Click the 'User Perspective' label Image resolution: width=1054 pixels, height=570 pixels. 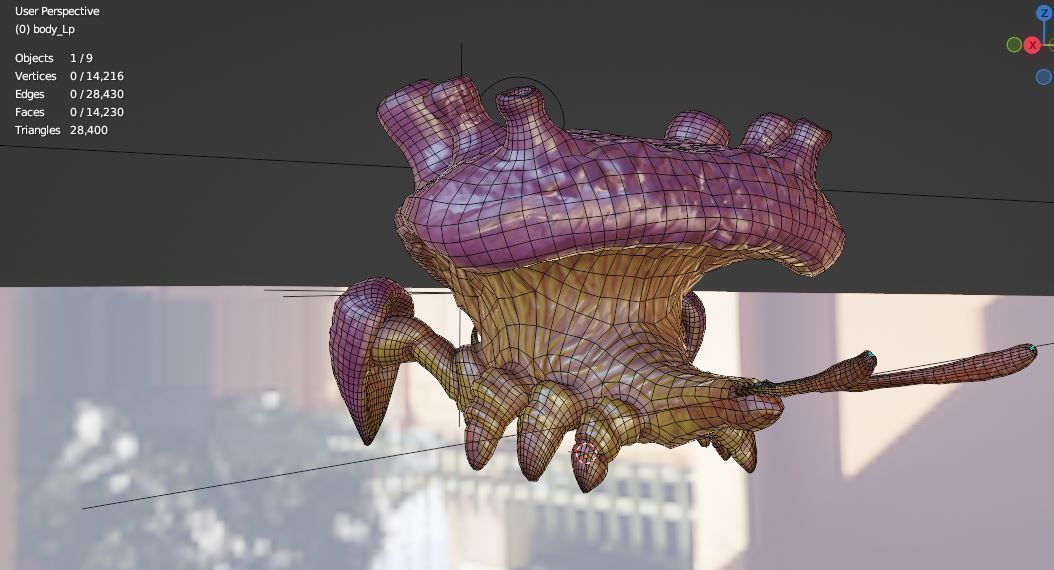(57, 11)
